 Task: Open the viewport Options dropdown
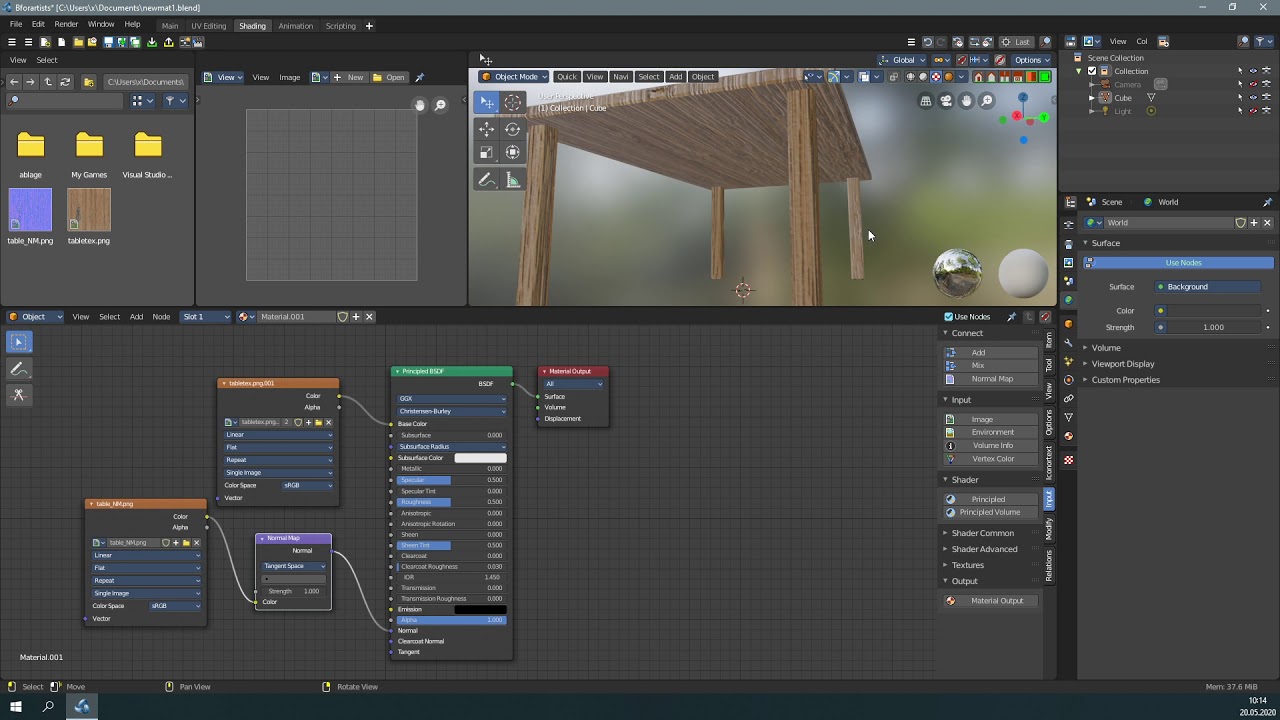(1032, 60)
